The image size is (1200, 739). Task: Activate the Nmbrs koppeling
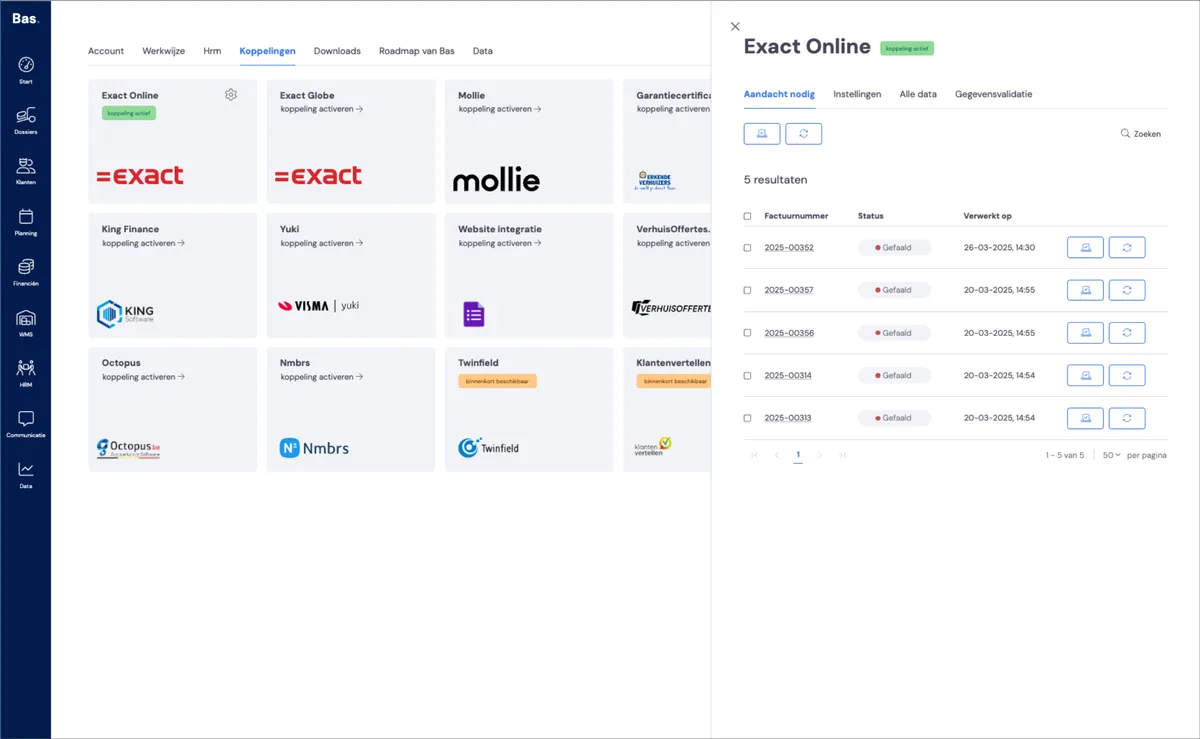321,377
